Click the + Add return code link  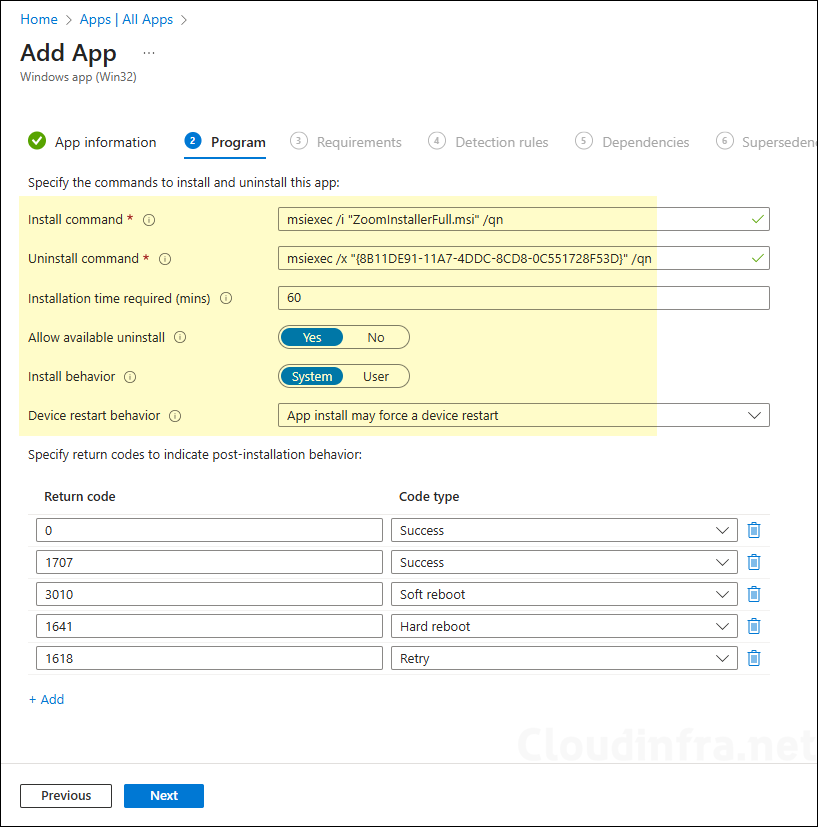tap(46, 700)
